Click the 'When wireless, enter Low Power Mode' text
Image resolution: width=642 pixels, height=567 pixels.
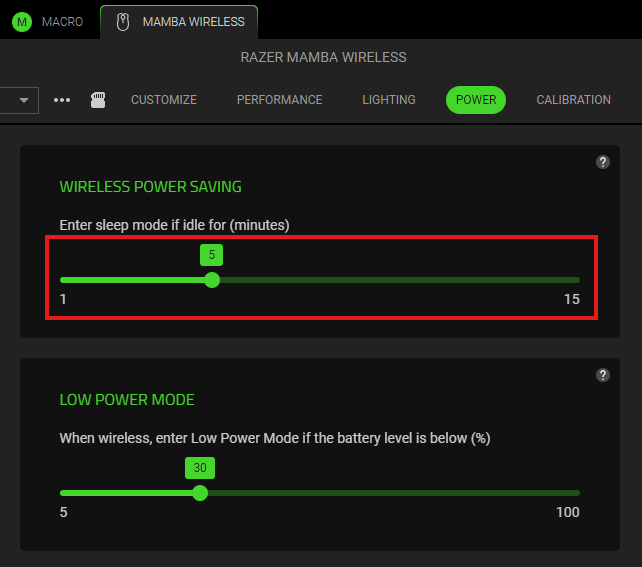(x=275, y=438)
